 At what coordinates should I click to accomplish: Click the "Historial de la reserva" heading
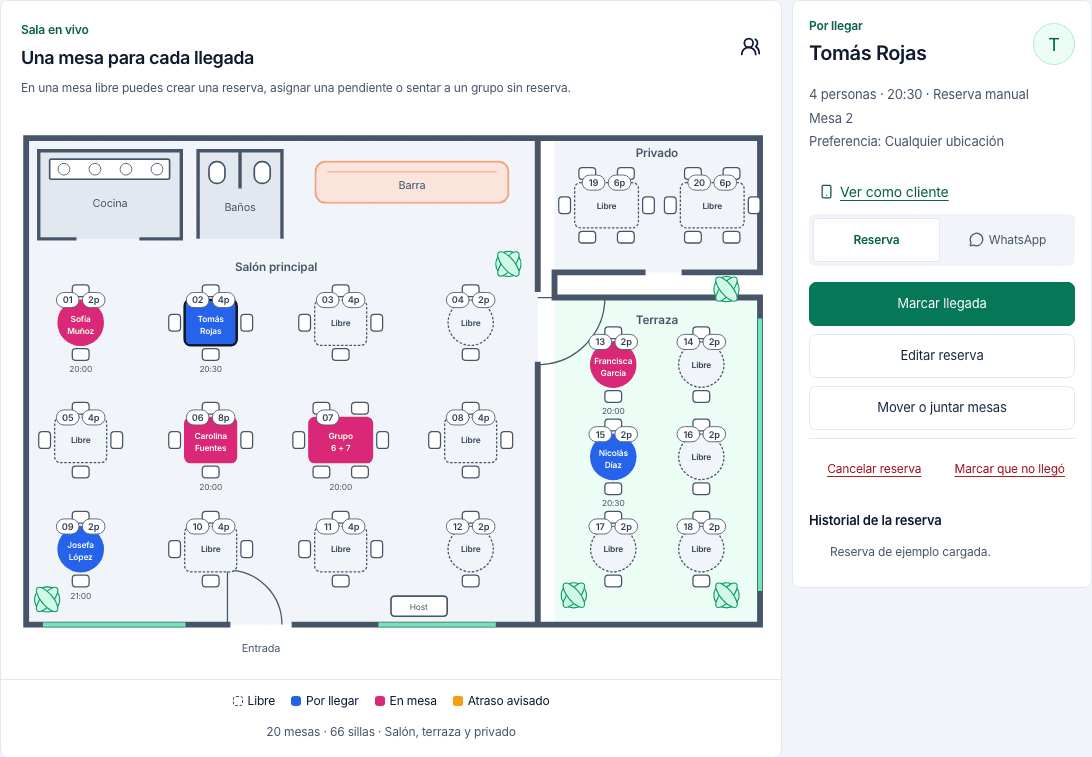tap(875, 520)
